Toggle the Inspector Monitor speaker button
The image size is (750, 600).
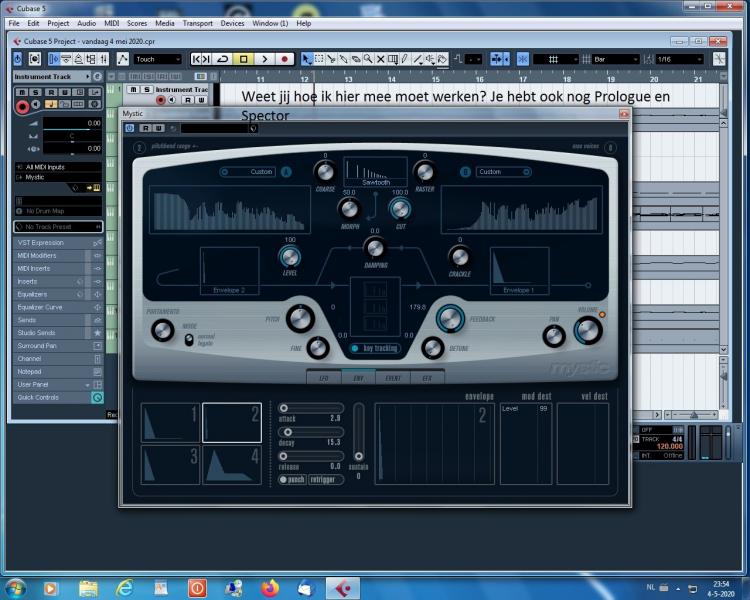point(36,104)
